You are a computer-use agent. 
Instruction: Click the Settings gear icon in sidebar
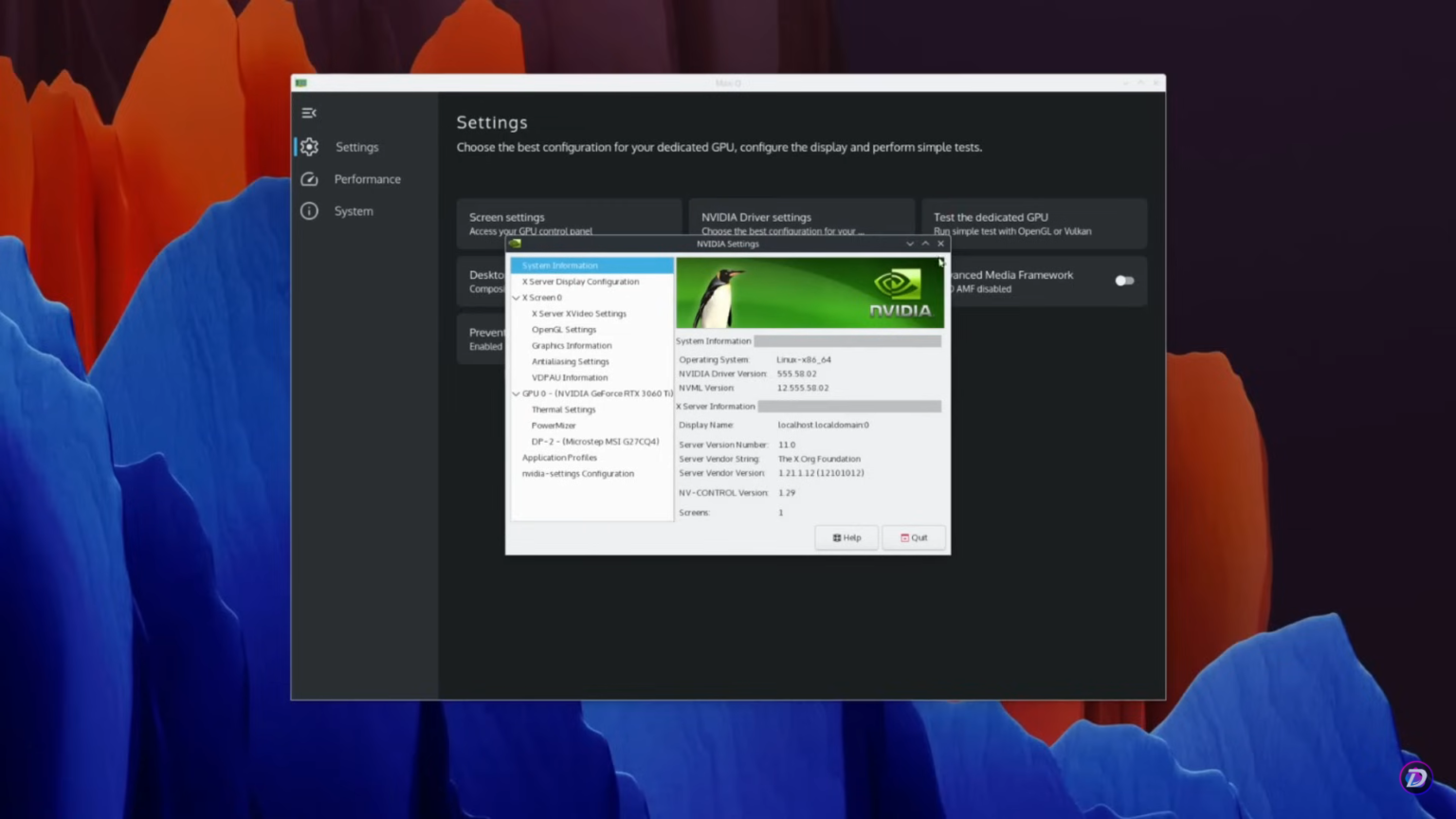pyautogui.click(x=310, y=147)
